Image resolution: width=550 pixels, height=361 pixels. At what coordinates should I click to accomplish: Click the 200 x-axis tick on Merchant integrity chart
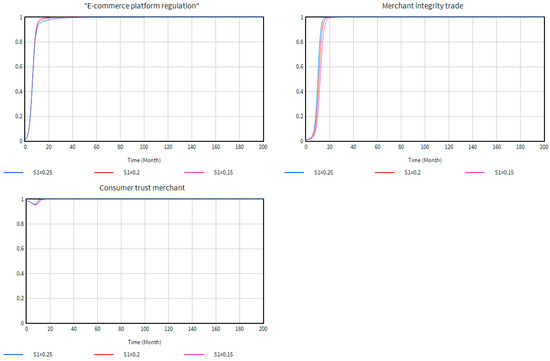click(544, 147)
